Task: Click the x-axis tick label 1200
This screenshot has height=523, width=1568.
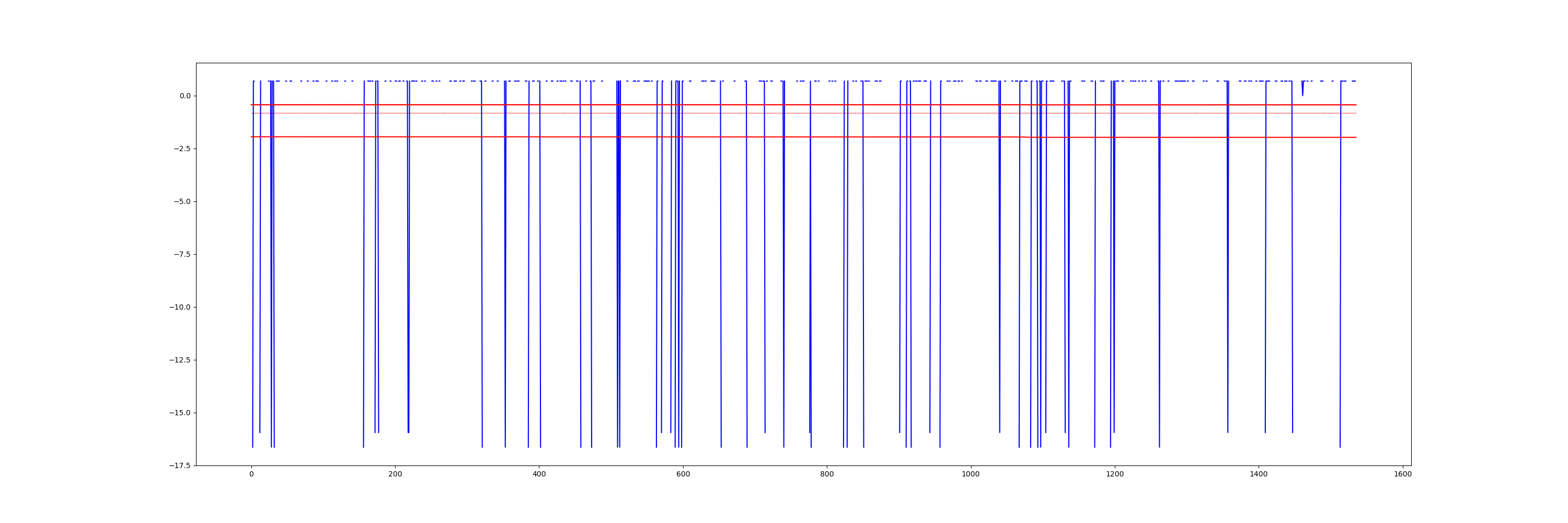Action: (x=1114, y=474)
